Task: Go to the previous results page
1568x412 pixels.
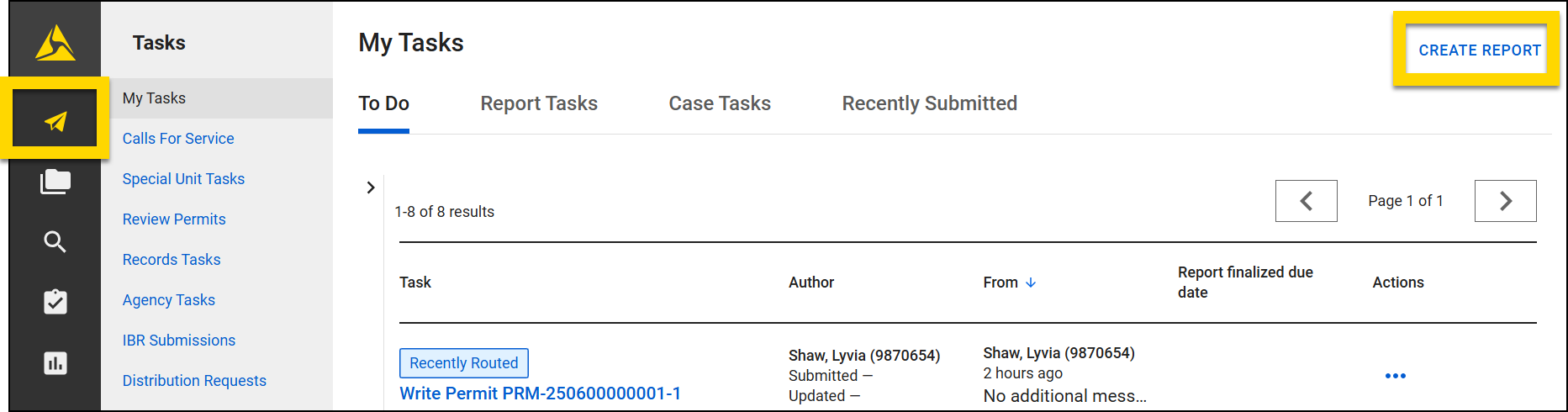Action: pos(1306,201)
